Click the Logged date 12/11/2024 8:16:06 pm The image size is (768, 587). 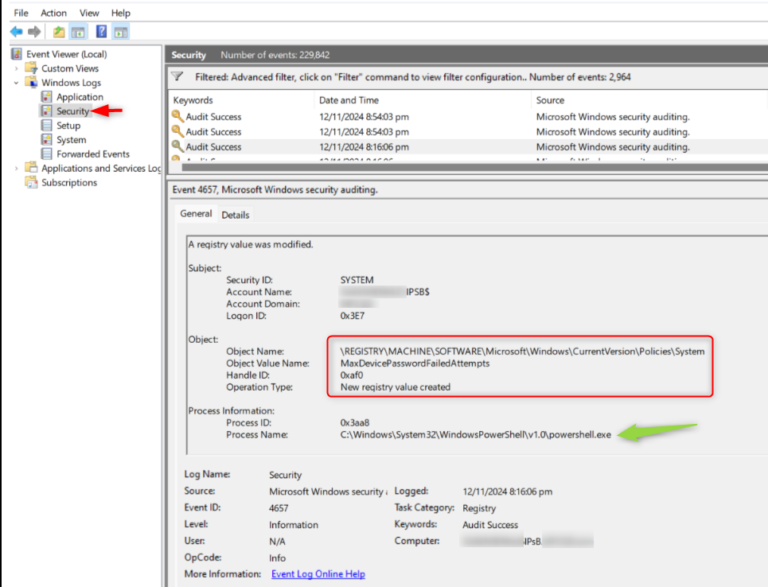[507, 491]
